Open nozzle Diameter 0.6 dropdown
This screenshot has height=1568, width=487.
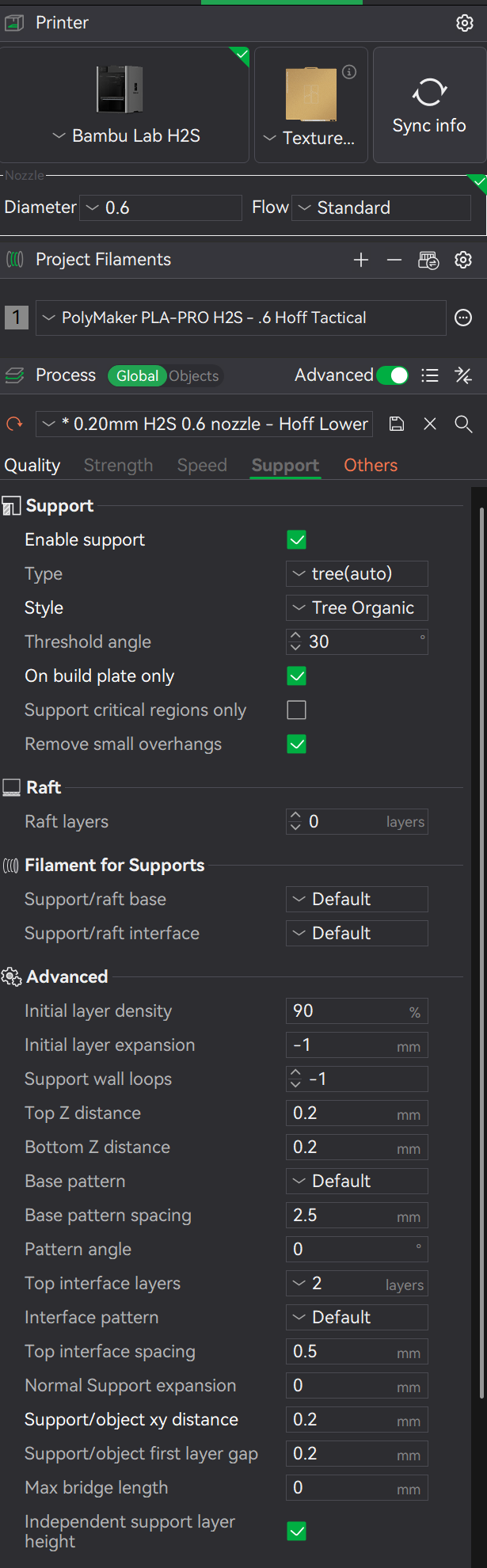(162, 207)
